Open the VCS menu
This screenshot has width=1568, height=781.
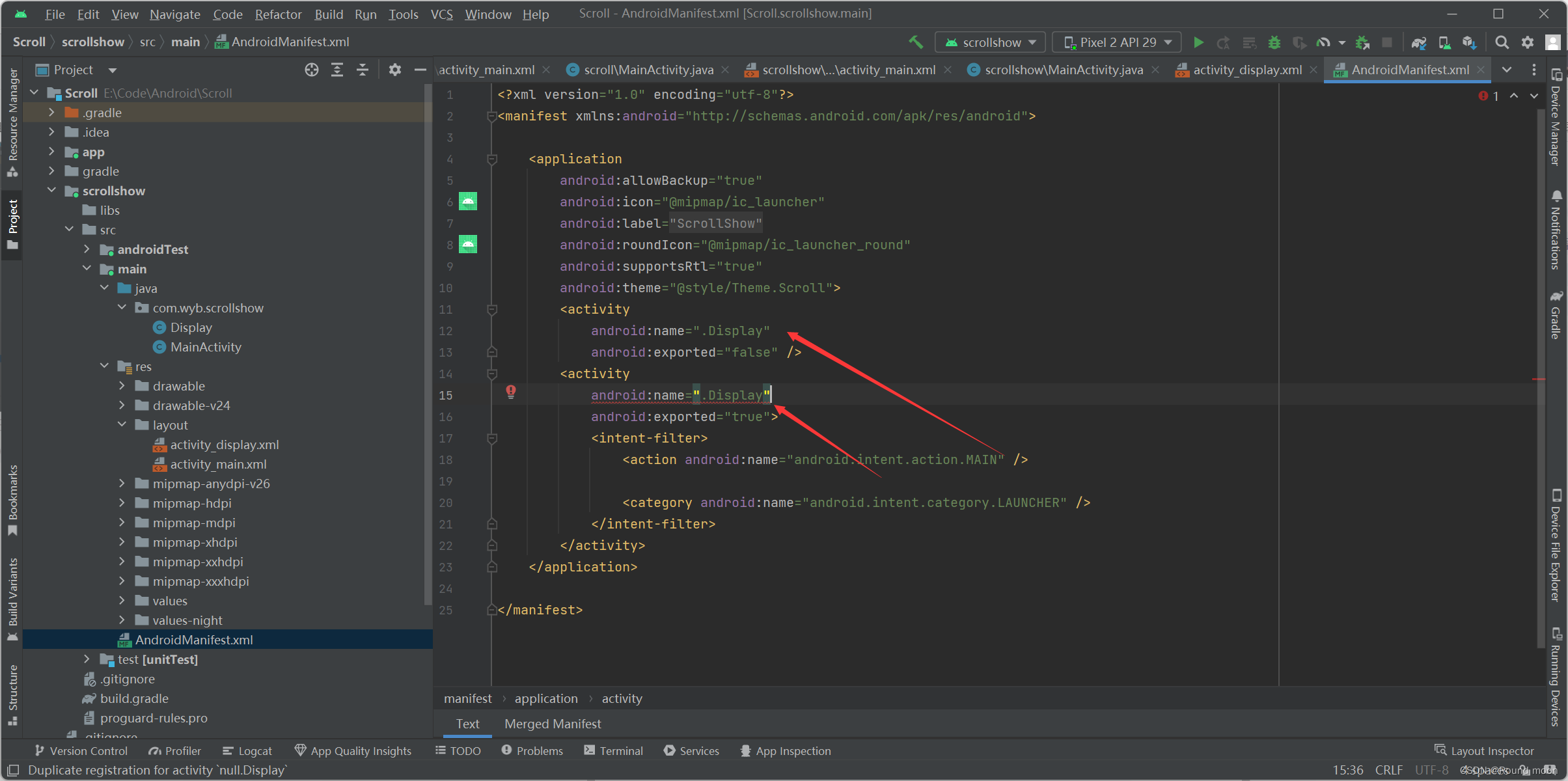441,14
